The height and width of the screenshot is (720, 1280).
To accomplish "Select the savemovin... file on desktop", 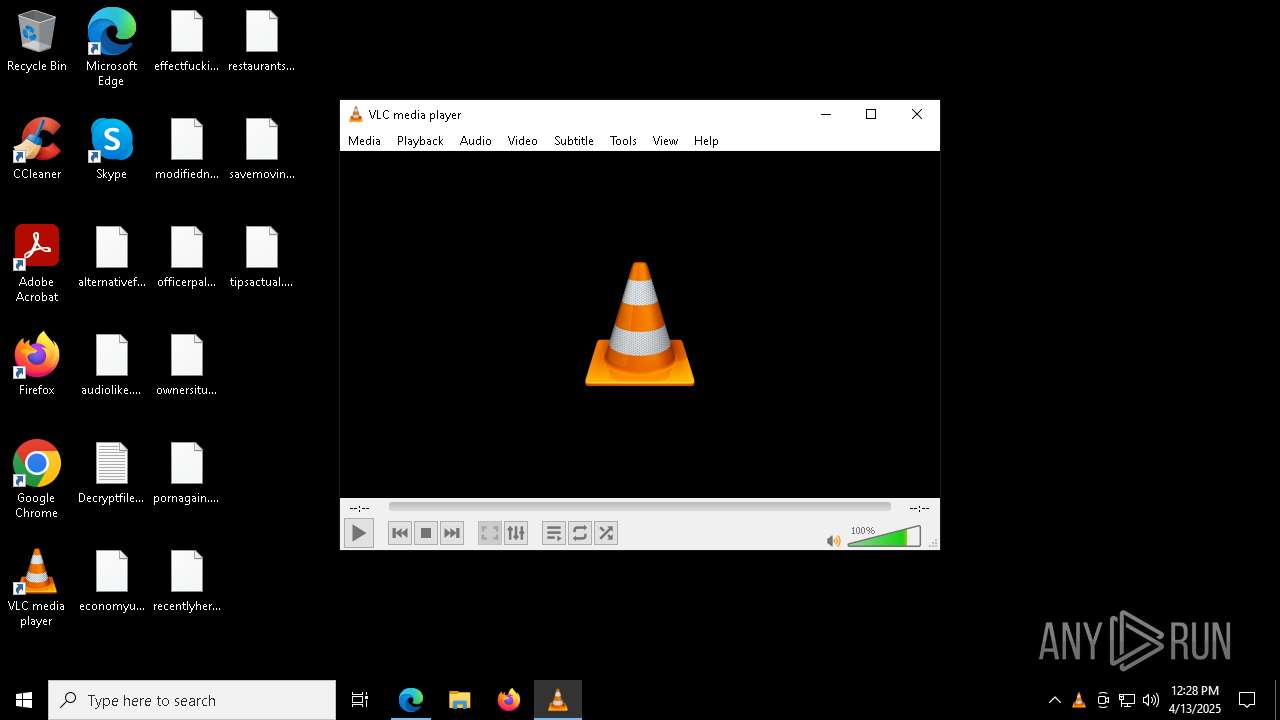I will pyautogui.click(x=261, y=149).
